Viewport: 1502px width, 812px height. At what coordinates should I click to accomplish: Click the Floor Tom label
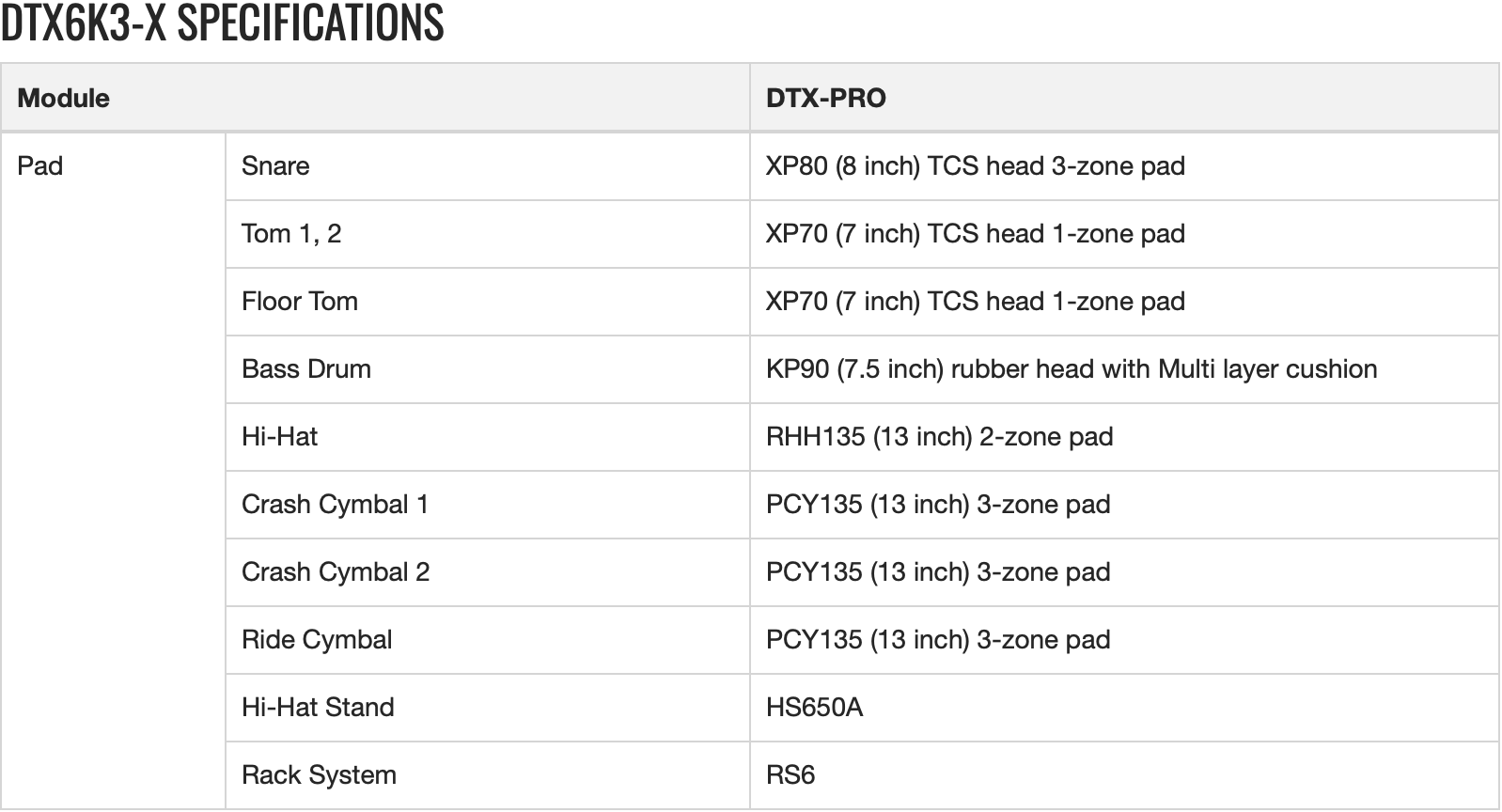[300, 302]
